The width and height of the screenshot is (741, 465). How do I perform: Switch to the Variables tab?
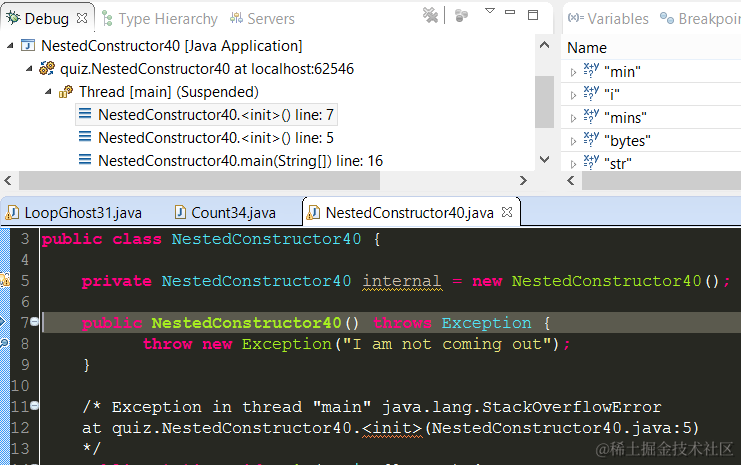tap(609, 18)
